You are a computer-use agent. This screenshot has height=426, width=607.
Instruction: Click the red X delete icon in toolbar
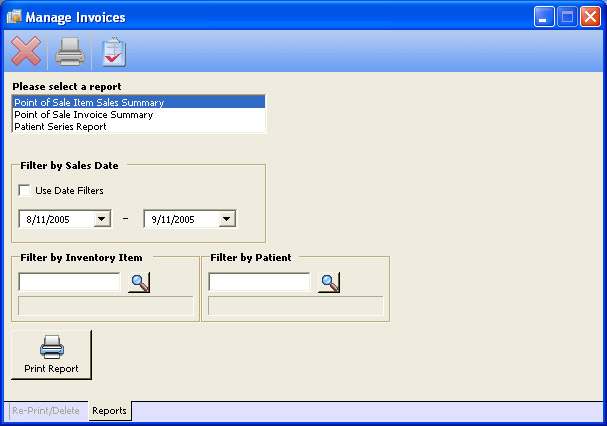tap(26, 52)
